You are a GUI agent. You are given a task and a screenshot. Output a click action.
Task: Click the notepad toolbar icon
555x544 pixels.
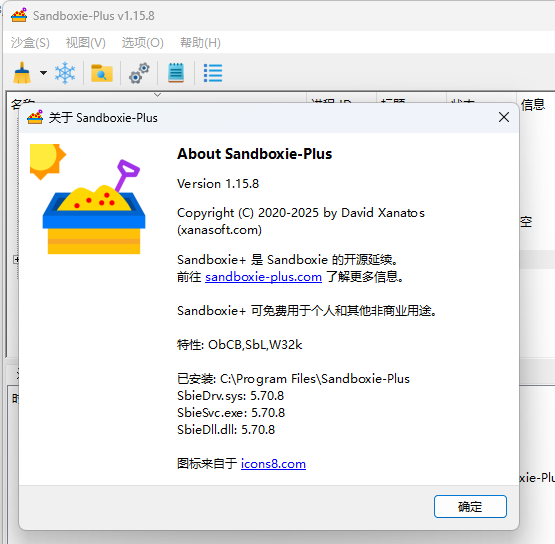coord(176,73)
